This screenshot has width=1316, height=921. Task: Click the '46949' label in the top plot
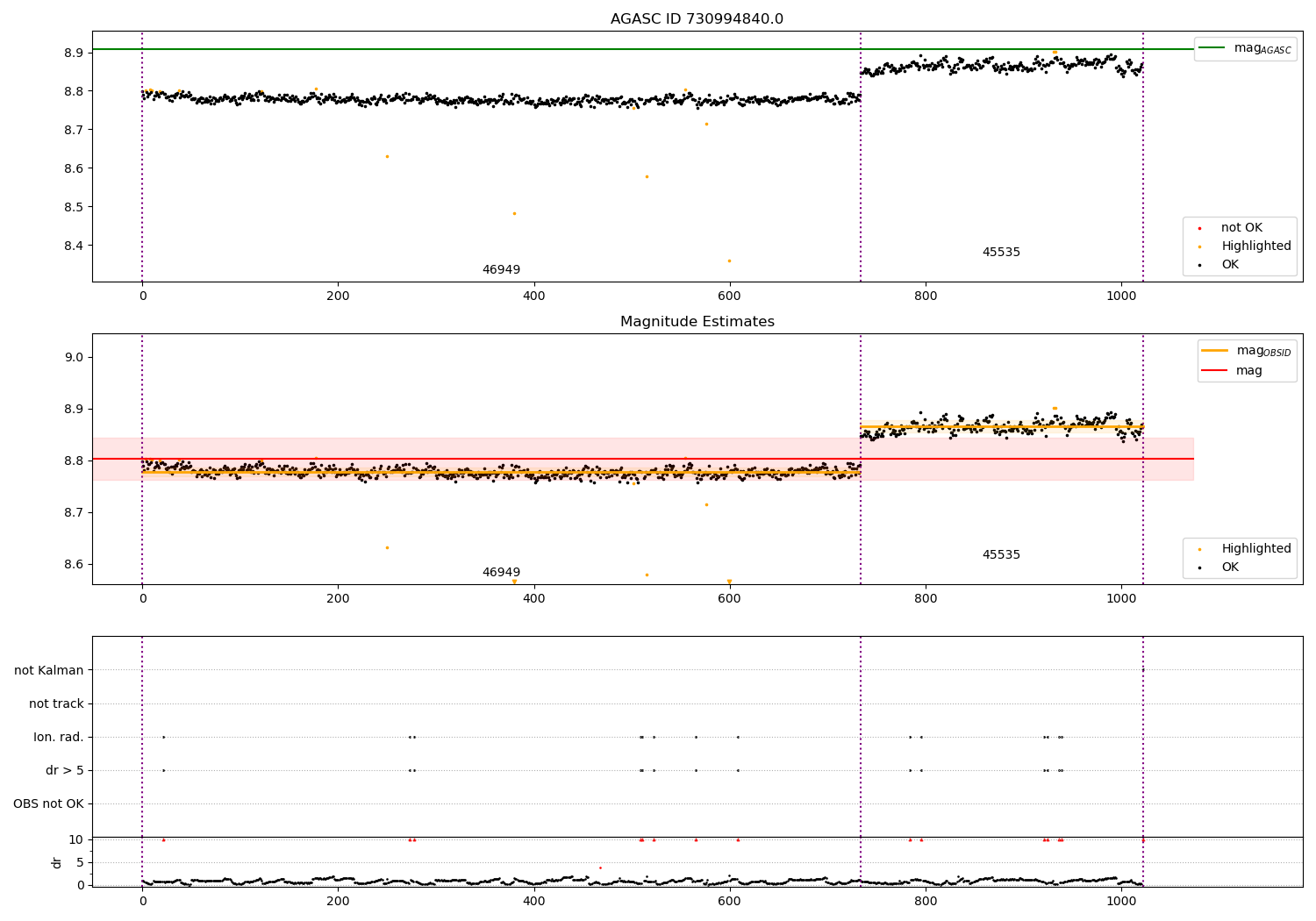click(501, 270)
